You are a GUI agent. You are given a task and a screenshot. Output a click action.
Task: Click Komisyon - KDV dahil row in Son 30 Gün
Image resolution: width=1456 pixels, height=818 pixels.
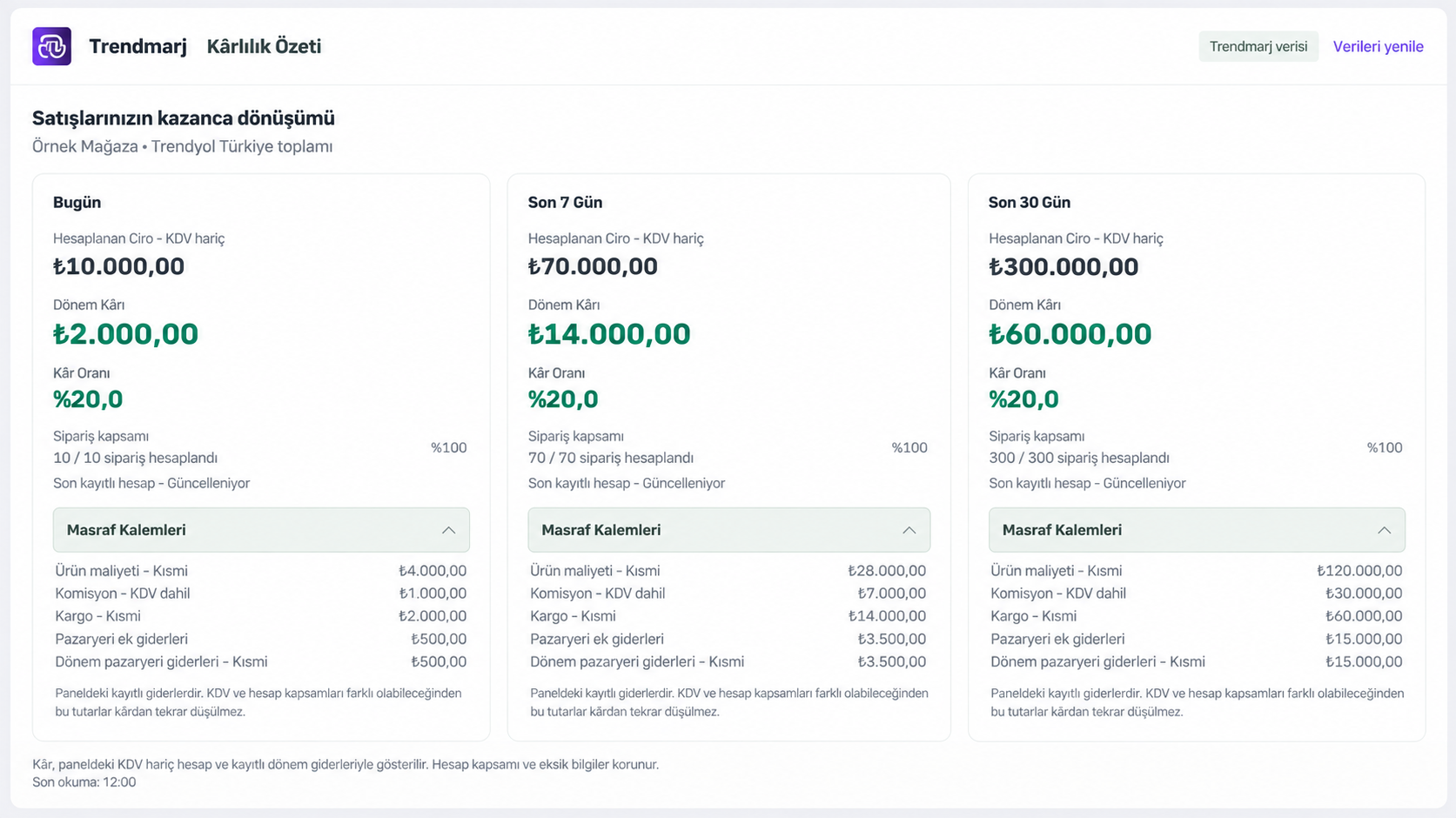click(1197, 593)
